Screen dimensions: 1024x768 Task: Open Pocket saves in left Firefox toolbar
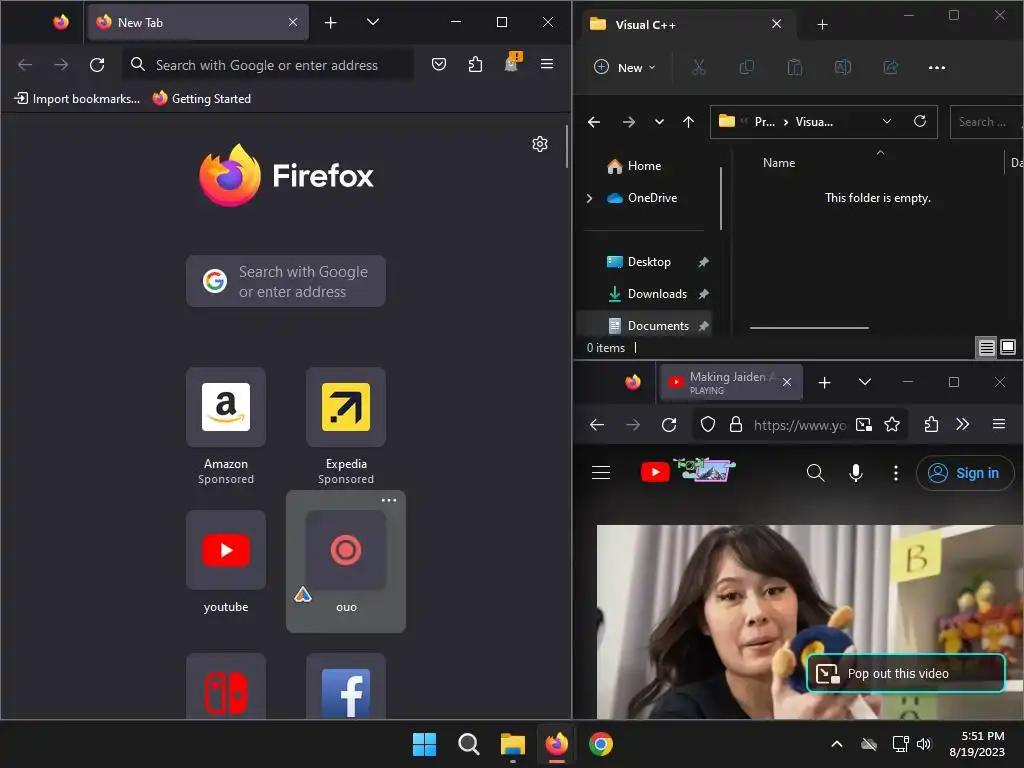439,64
